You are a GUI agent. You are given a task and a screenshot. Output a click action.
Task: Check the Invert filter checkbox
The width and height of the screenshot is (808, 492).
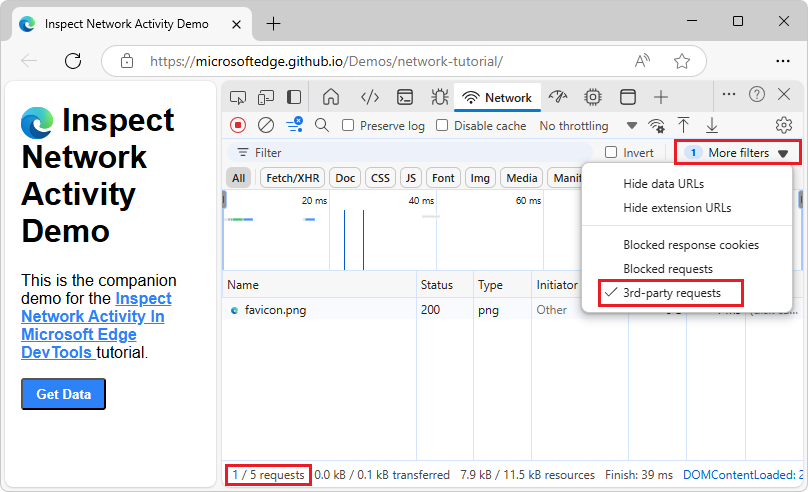coord(611,152)
